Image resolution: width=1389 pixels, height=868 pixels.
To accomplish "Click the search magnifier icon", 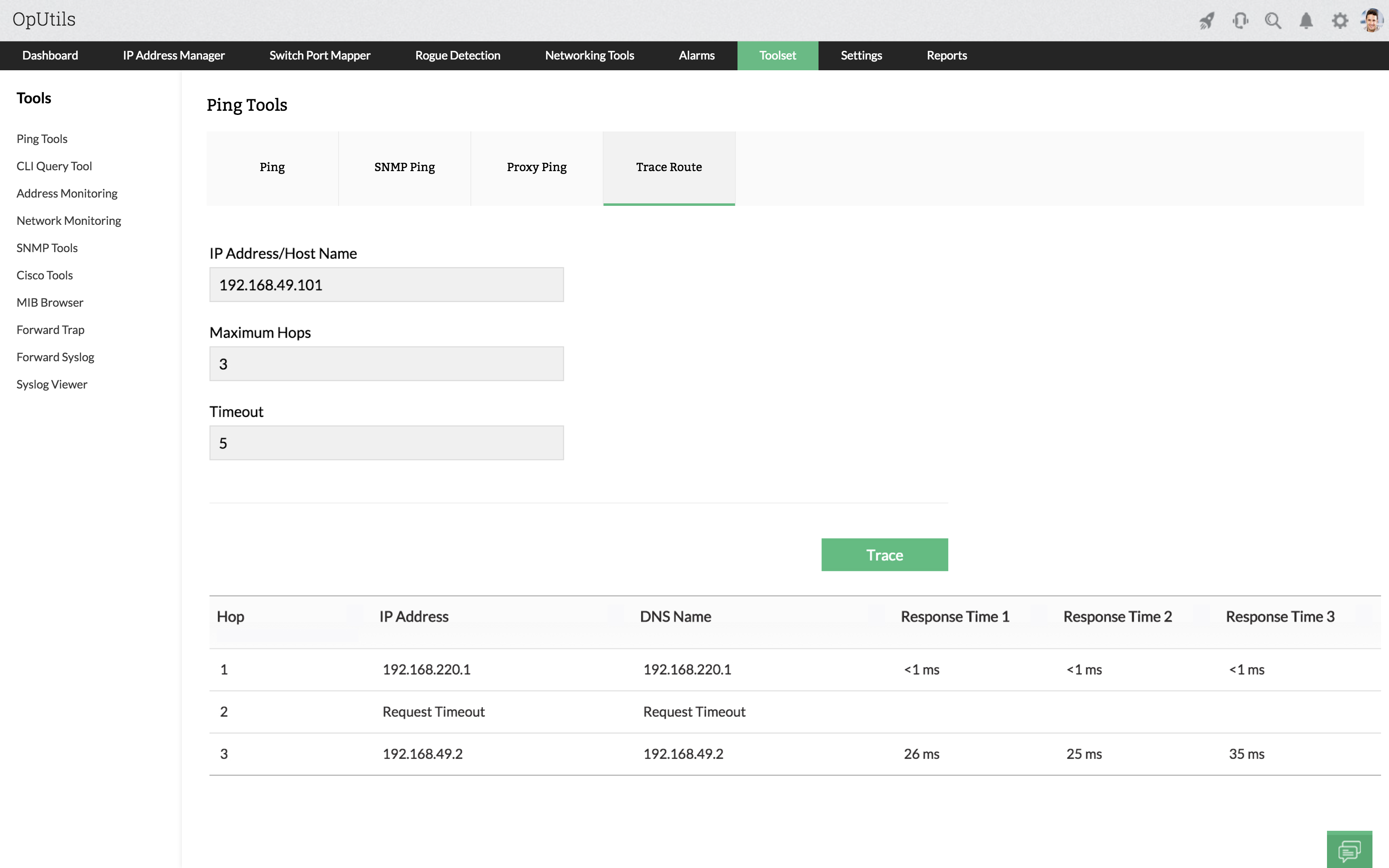I will click(1272, 21).
